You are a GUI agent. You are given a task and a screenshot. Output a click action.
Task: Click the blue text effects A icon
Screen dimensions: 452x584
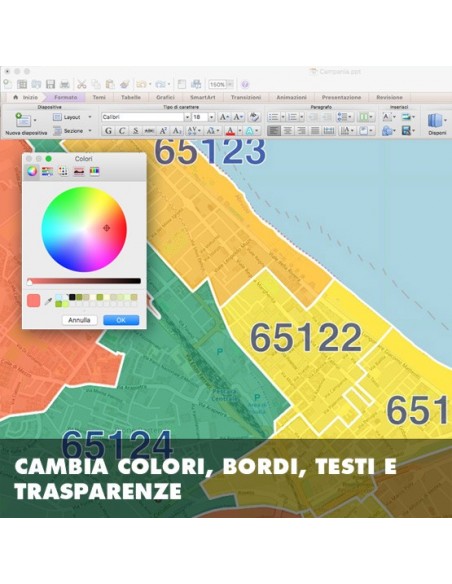click(x=249, y=131)
